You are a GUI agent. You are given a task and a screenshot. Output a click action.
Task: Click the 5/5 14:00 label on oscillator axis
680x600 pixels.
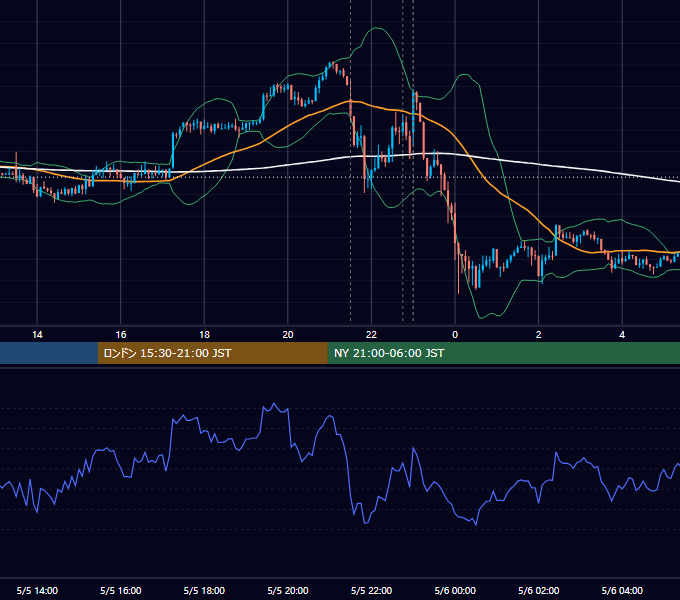coord(37,590)
